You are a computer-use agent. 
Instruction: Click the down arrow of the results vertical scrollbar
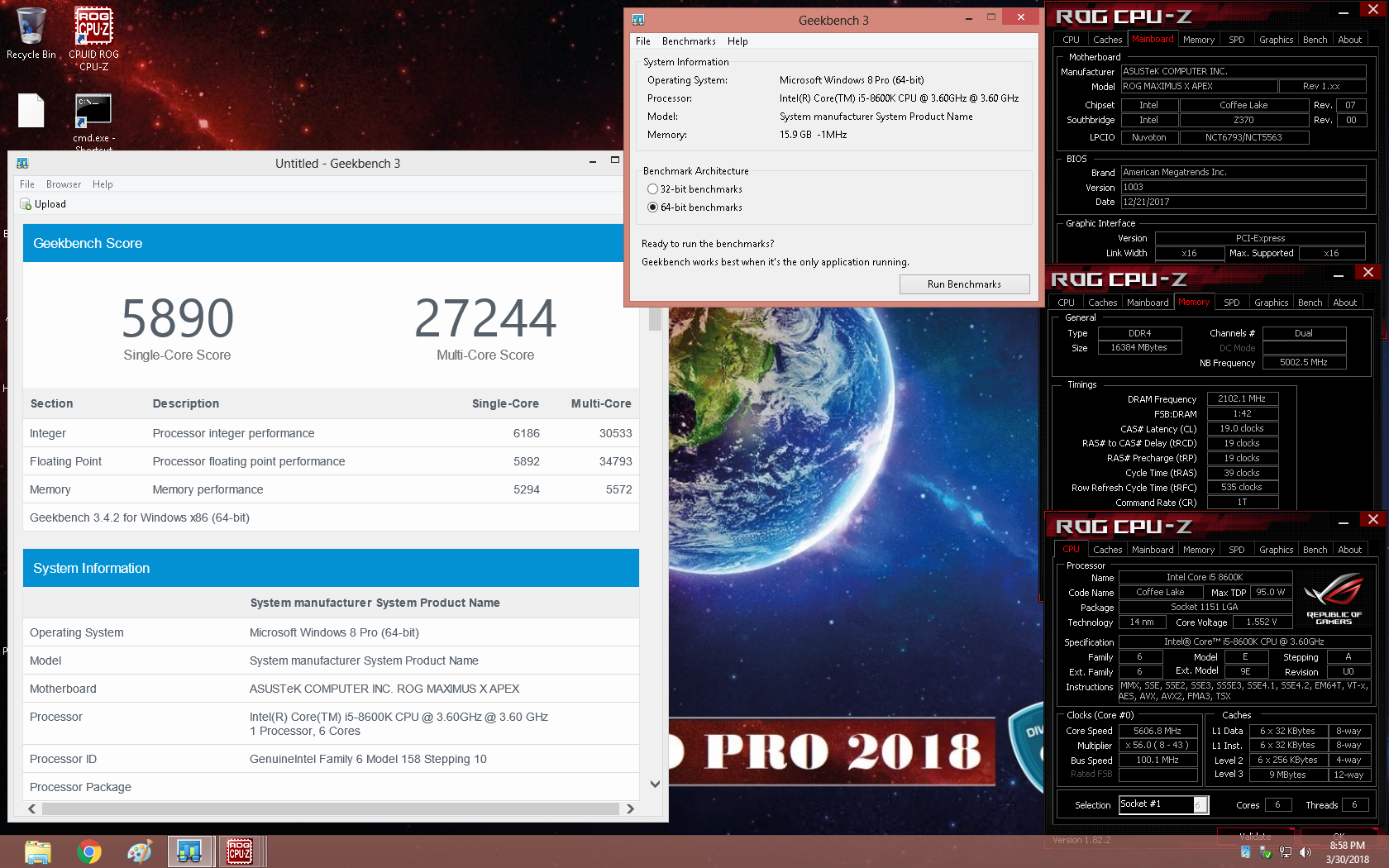(655, 785)
